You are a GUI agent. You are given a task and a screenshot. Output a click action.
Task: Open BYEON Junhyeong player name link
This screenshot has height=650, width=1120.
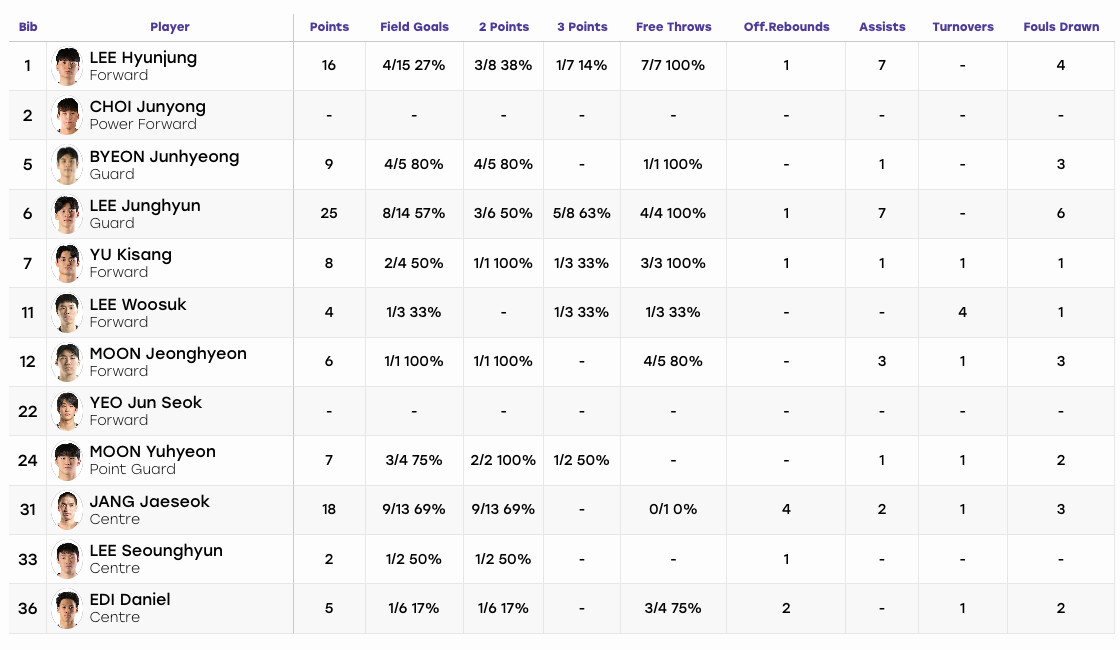pos(164,156)
